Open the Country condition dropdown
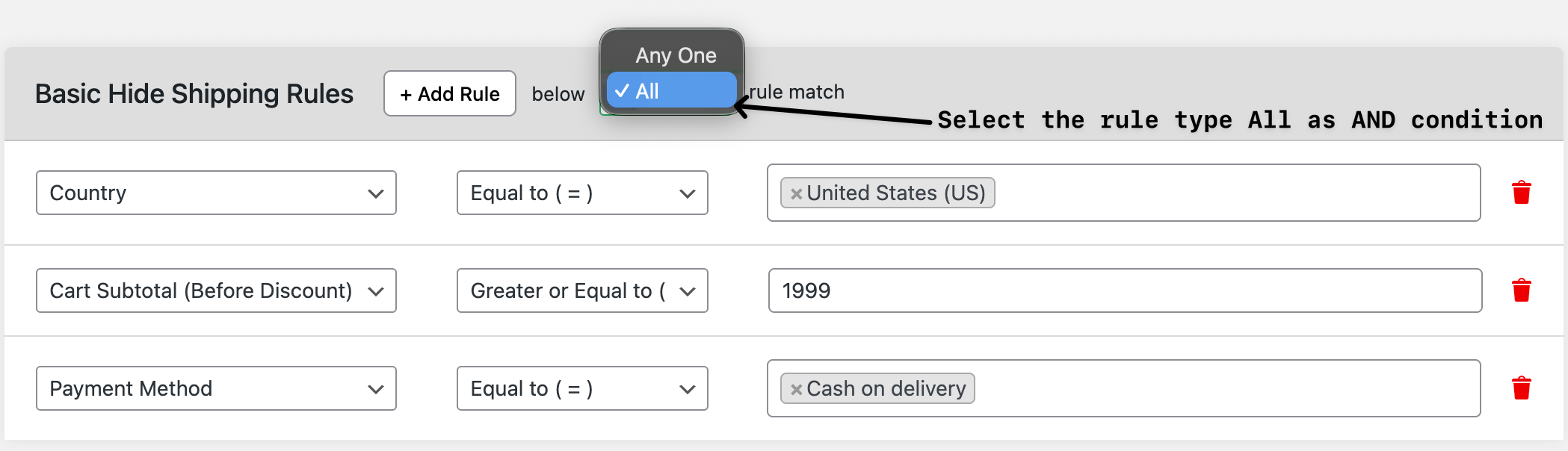1568x451 pixels. [216, 193]
